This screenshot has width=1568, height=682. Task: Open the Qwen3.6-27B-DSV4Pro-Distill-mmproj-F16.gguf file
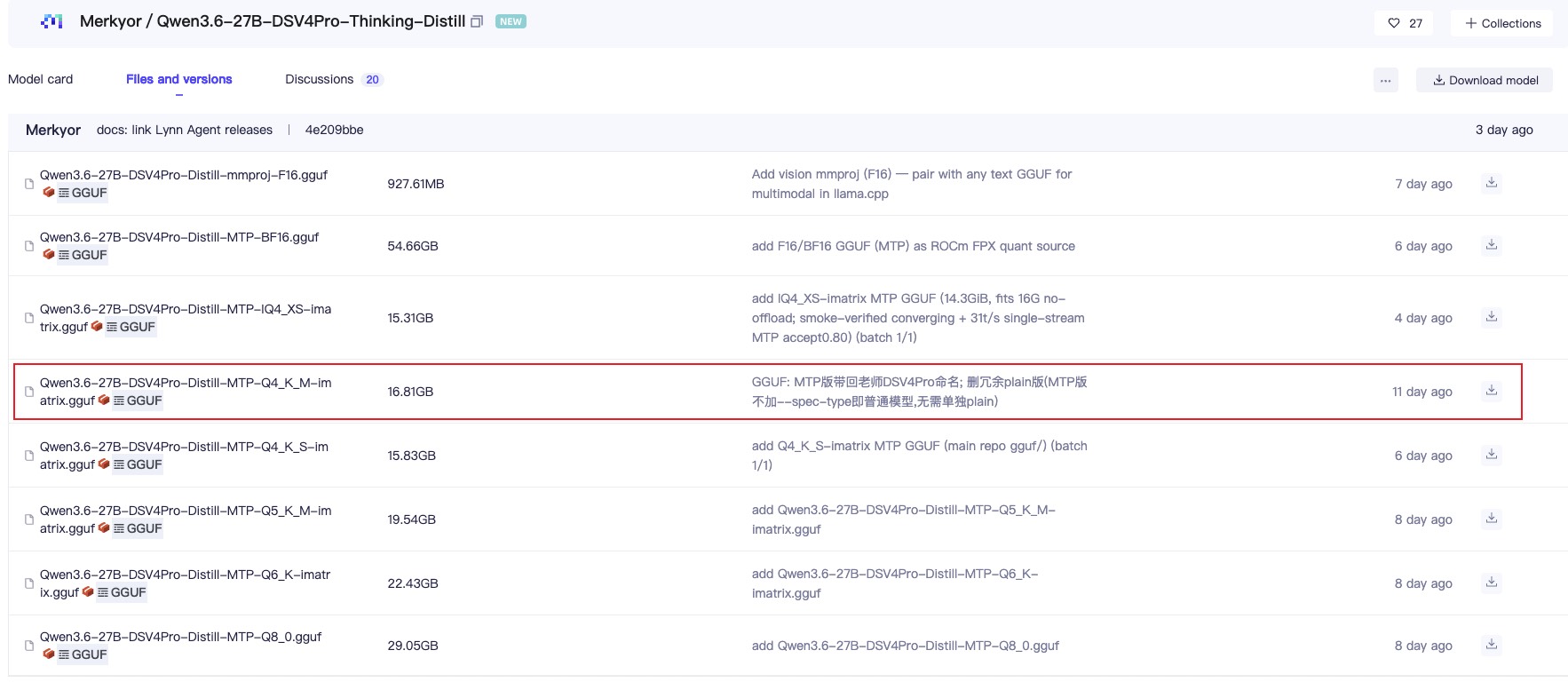pos(184,175)
